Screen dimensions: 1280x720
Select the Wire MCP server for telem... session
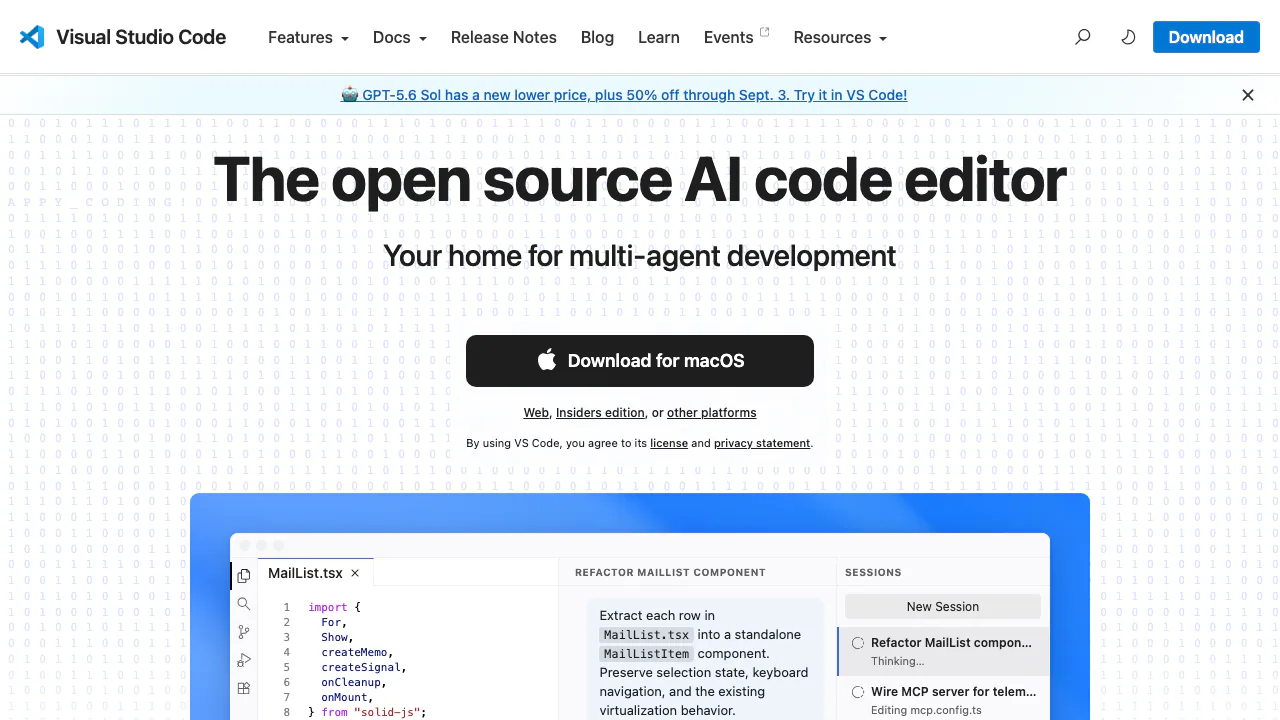coord(943,700)
